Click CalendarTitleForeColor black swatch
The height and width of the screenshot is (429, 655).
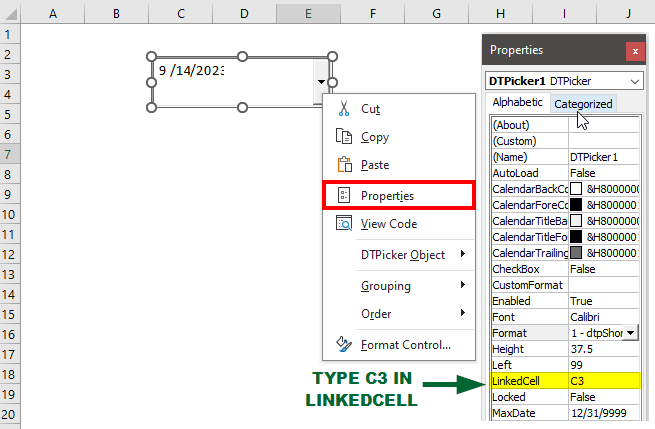click(576, 236)
